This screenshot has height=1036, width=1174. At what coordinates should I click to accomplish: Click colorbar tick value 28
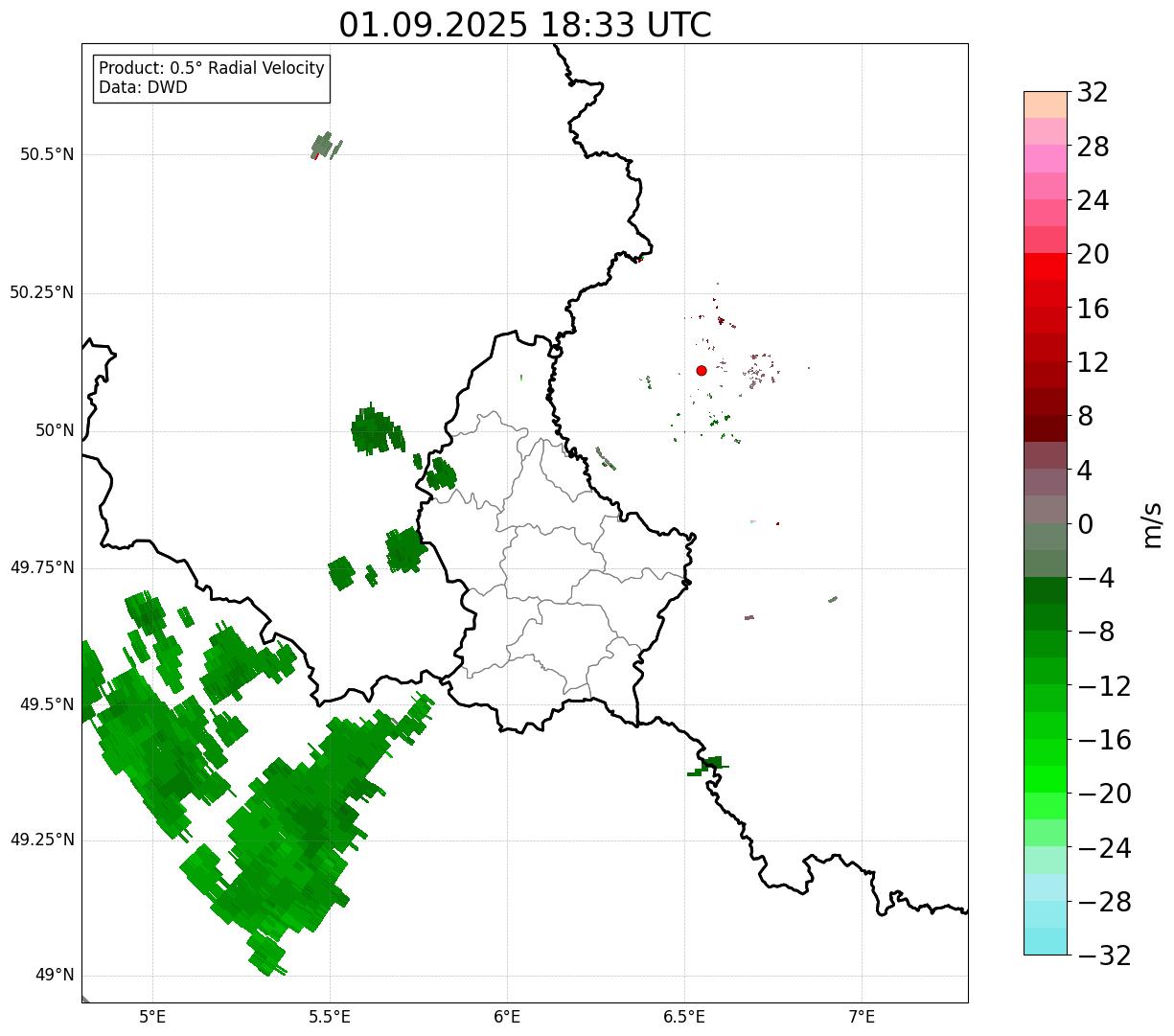coord(1093,148)
